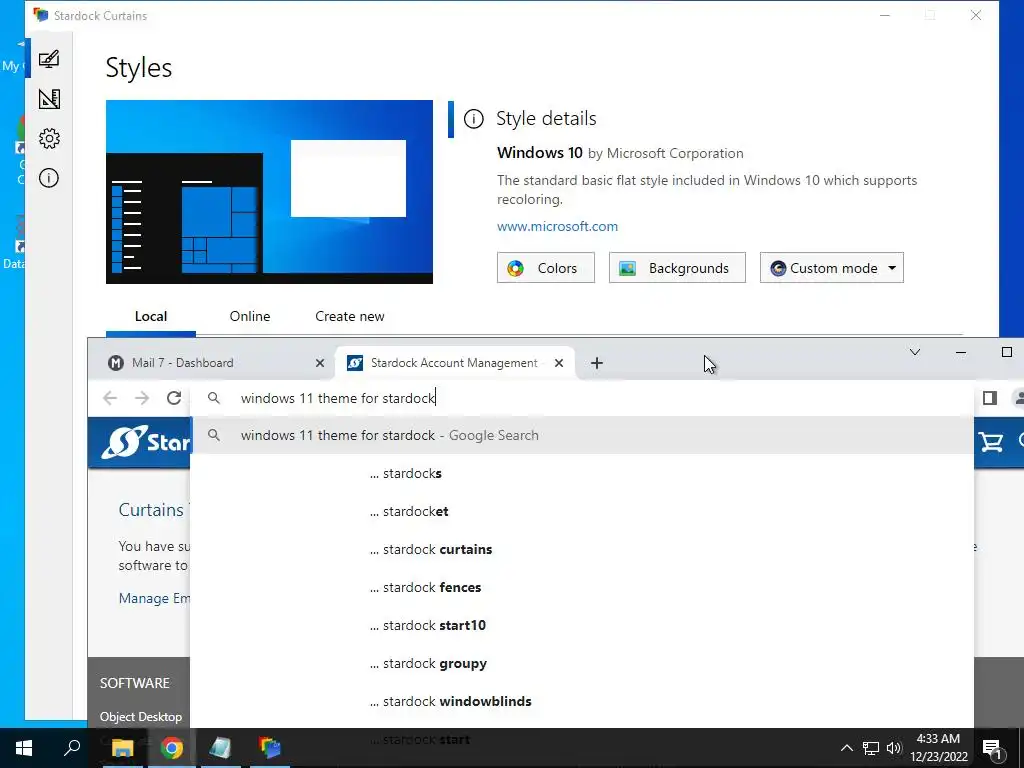Click the Stardock logo on the webpage
Screen dimensions: 1024x768
pyautogui.click(x=145, y=442)
